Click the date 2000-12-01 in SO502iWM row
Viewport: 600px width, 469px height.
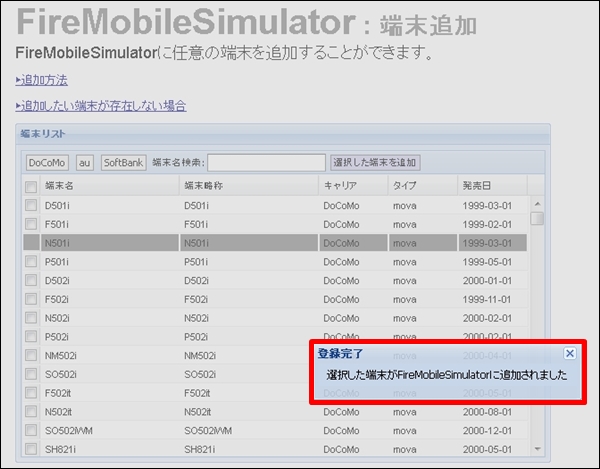pos(487,431)
